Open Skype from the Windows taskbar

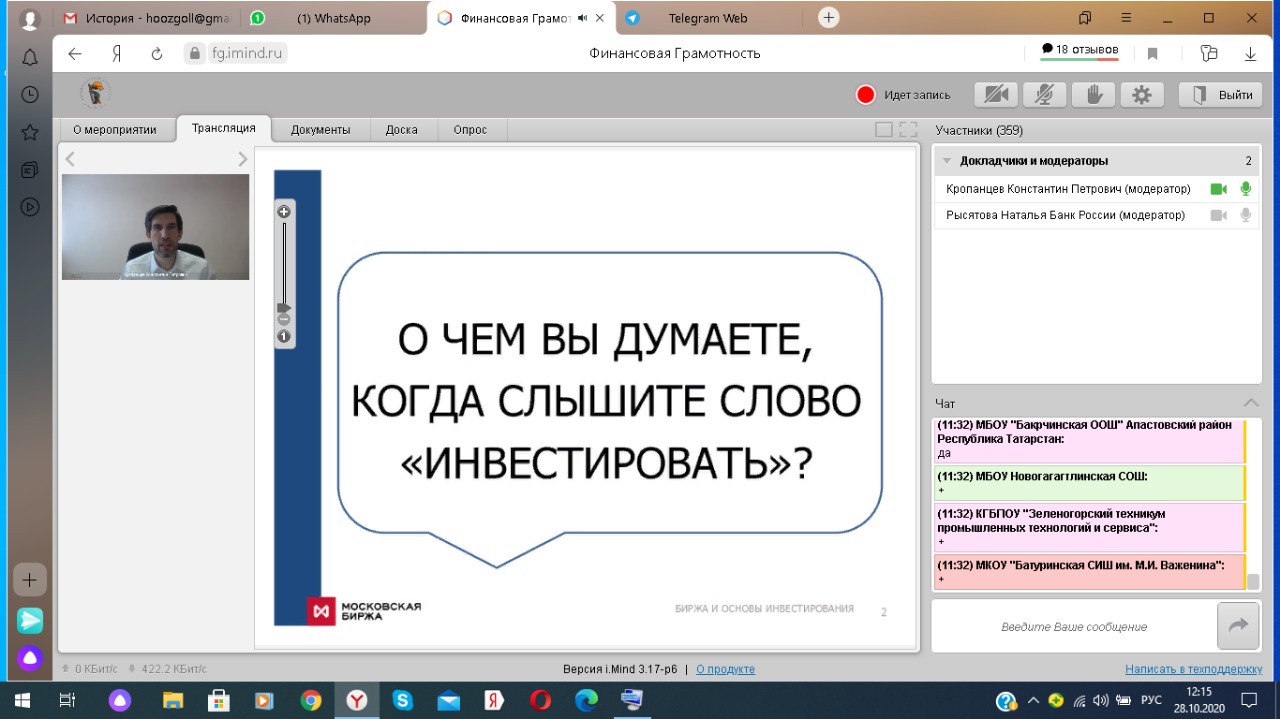[x=402, y=700]
